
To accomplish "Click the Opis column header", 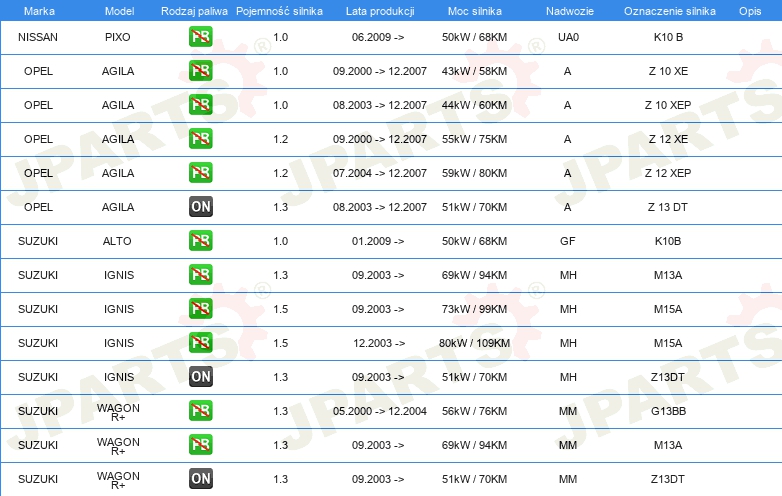I will (750, 11).
